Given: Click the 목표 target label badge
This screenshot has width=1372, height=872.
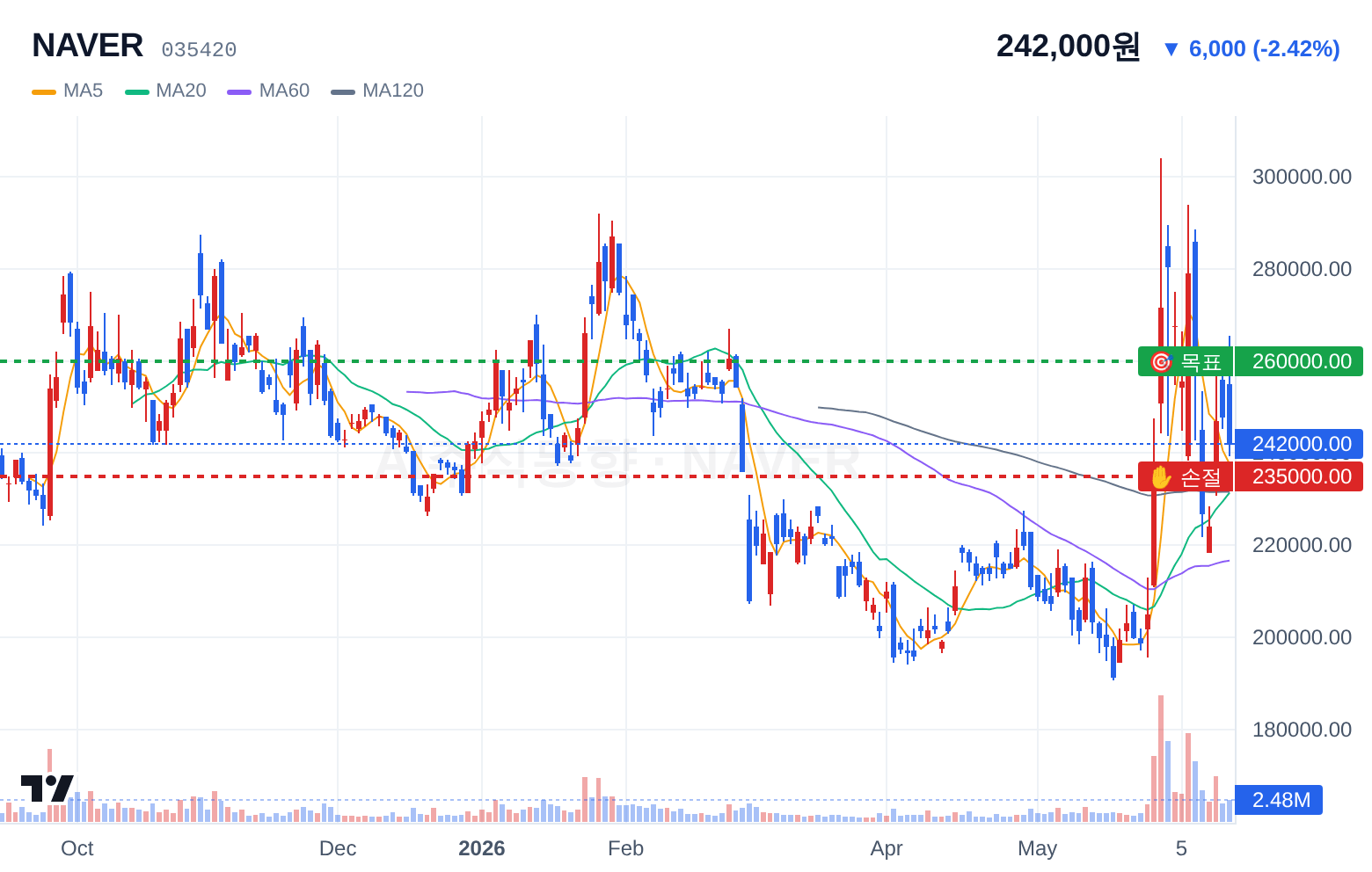Looking at the screenshot, I should point(1186,361).
